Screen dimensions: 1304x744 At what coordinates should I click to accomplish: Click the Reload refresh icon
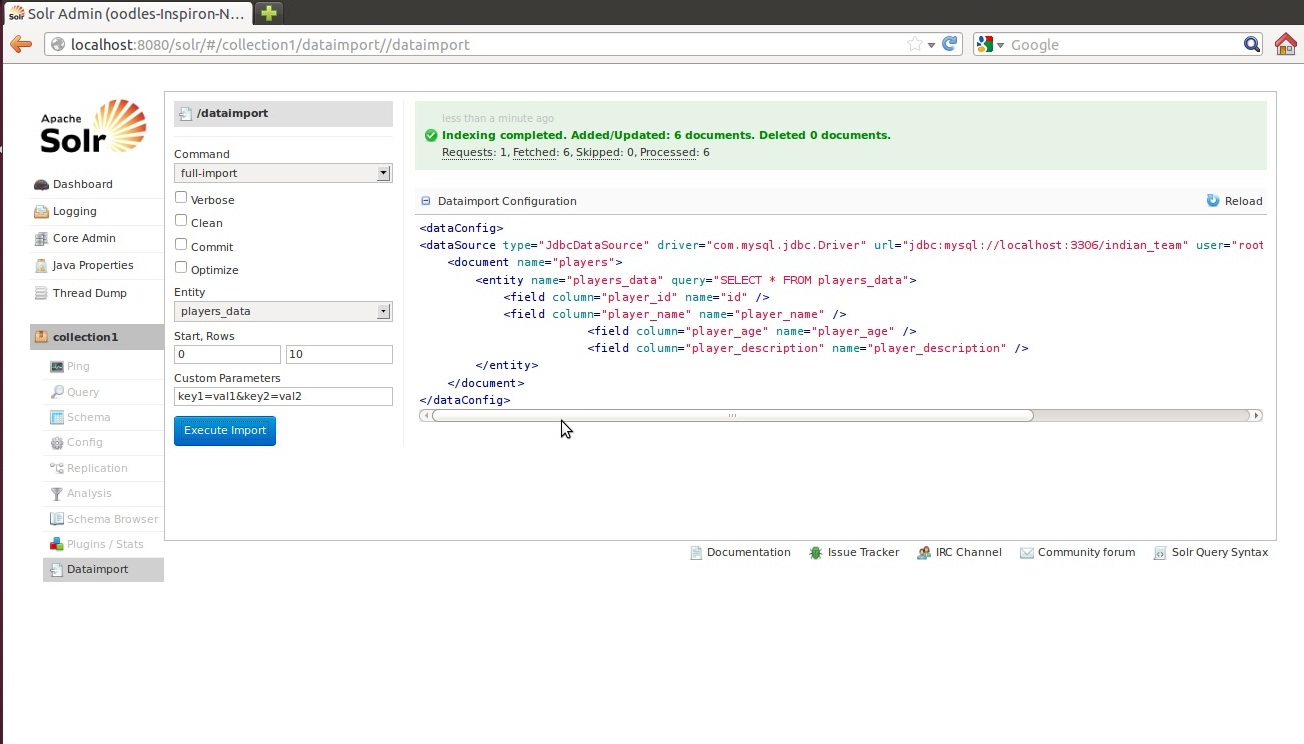coord(1213,201)
